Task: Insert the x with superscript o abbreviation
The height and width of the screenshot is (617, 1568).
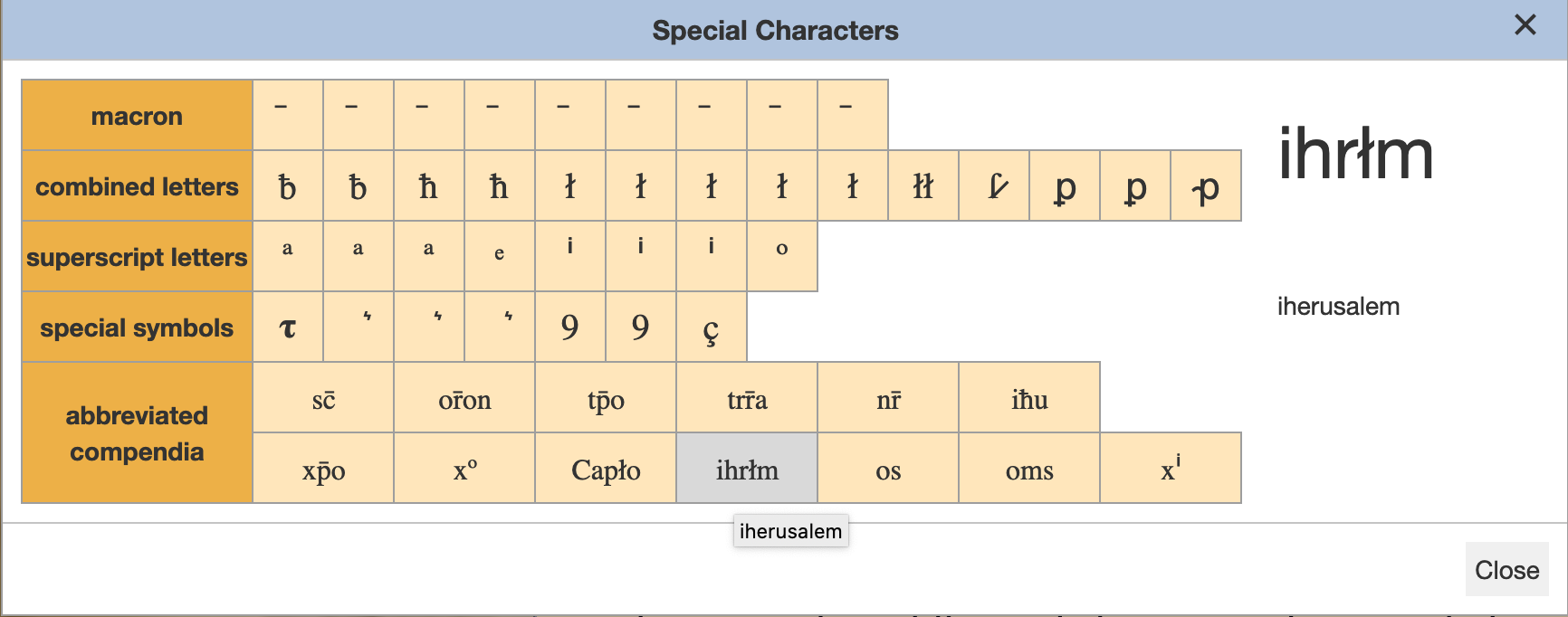Action: [464, 469]
